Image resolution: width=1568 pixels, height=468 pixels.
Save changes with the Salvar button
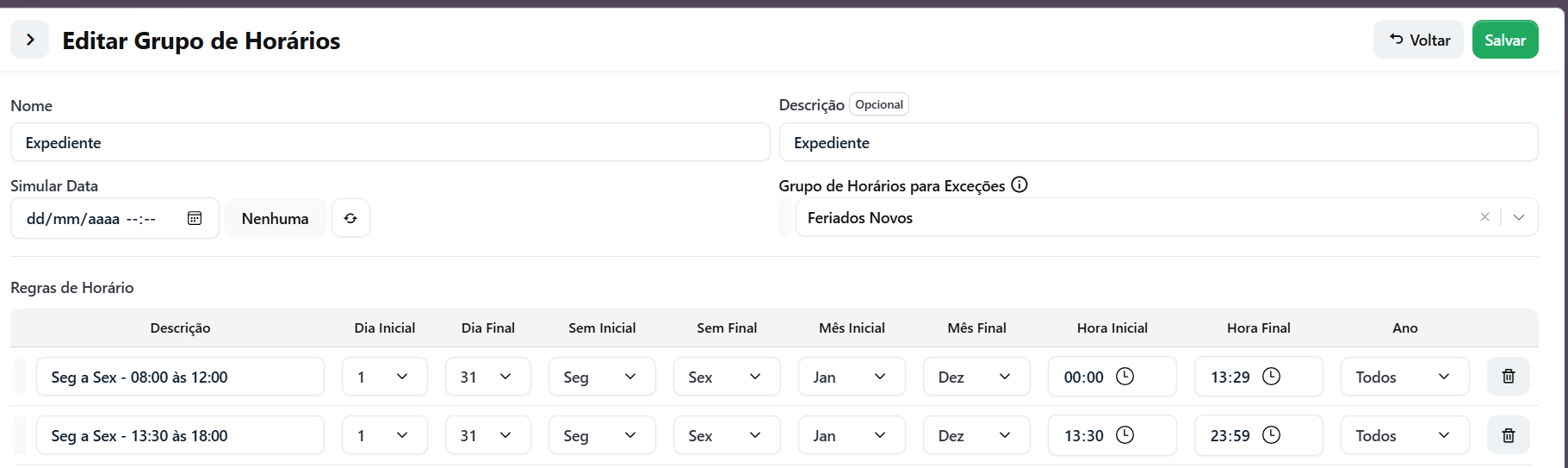[x=1505, y=40]
